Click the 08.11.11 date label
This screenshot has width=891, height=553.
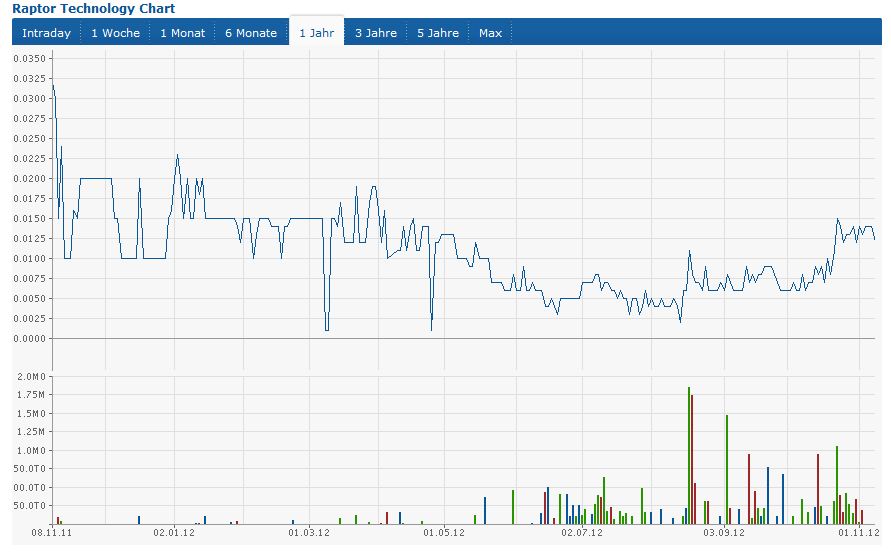tap(50, 534)
